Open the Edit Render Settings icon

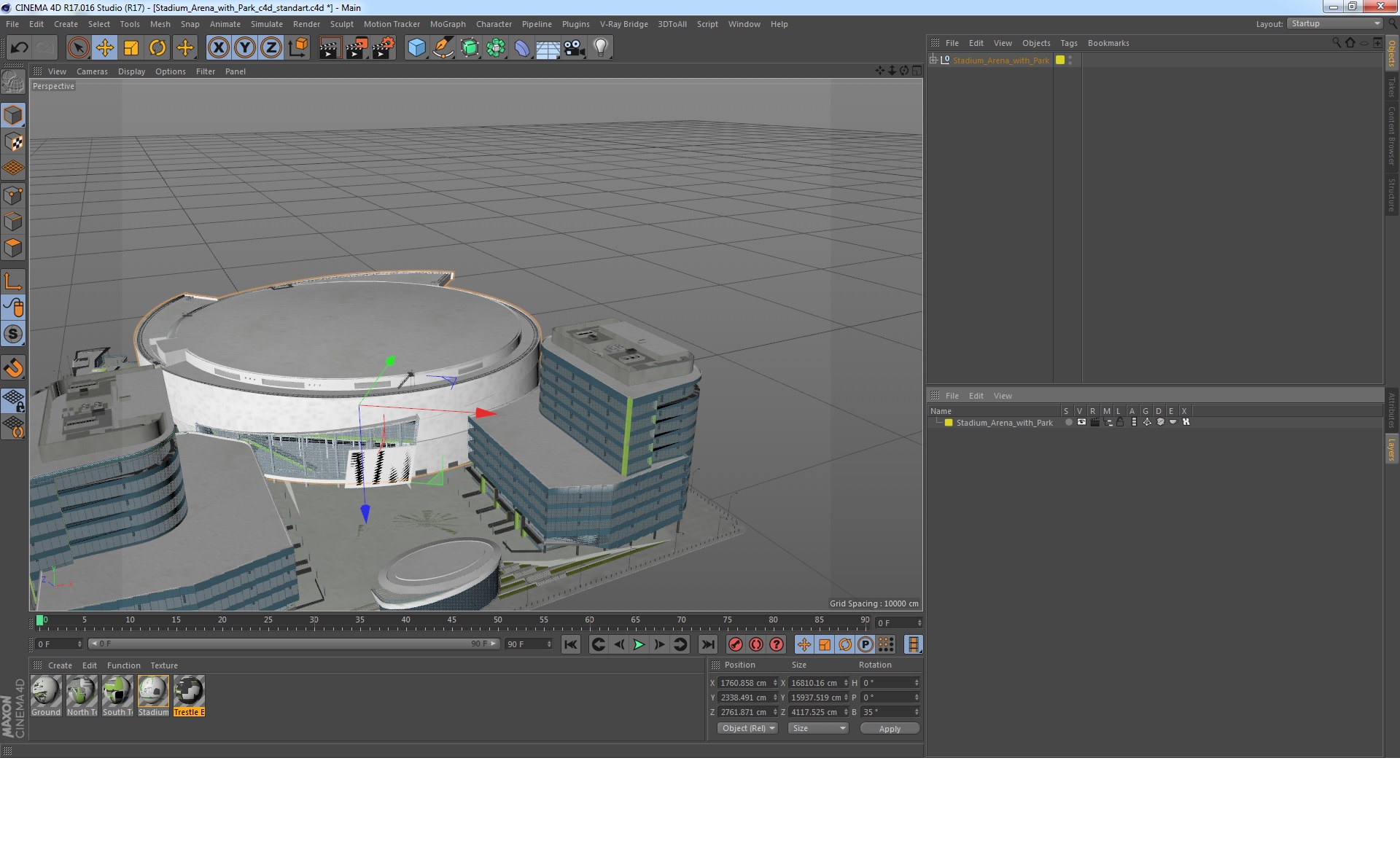[x=383, y=48]
